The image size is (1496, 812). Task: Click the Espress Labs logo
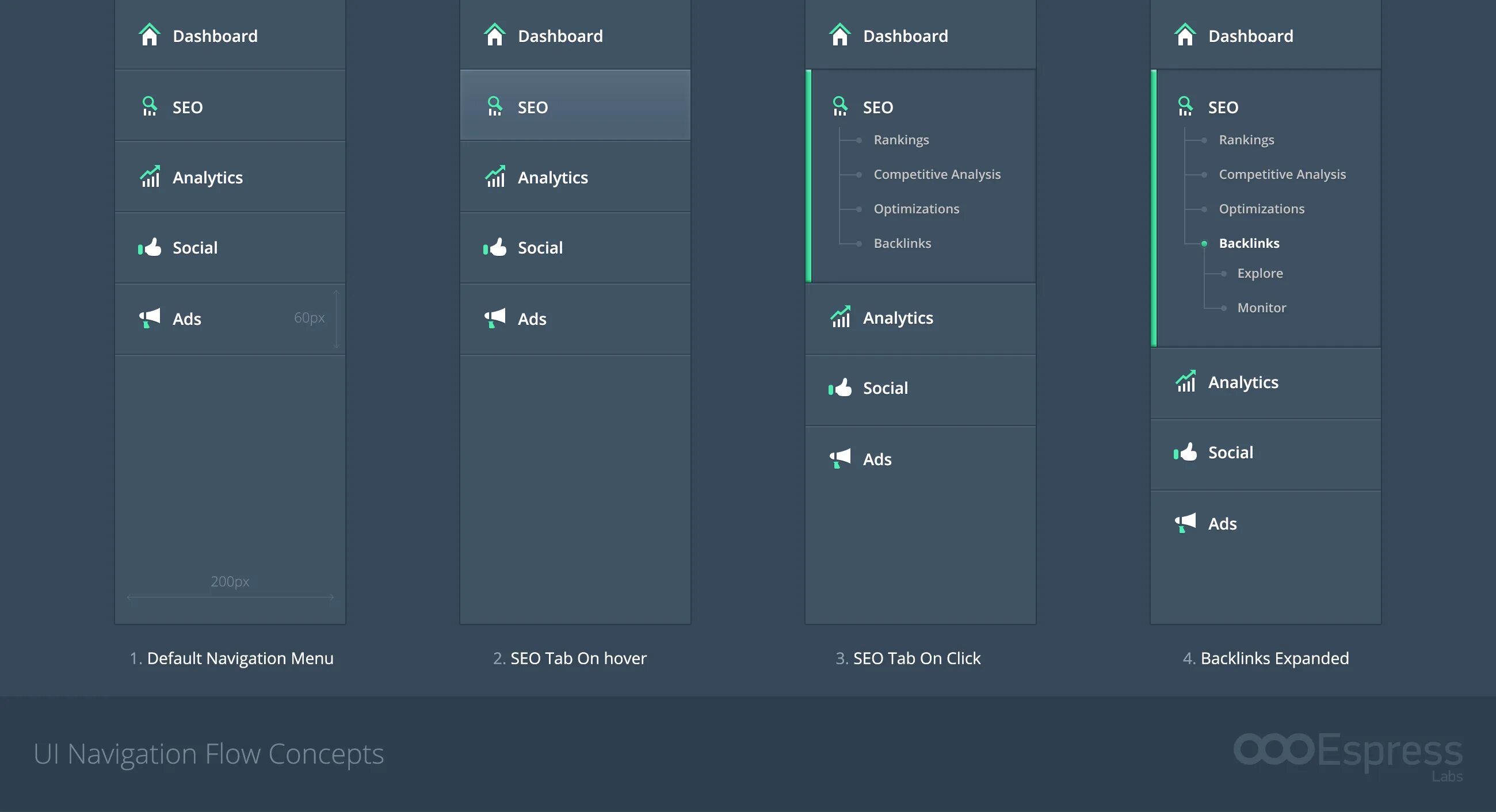coord(1348,753)
